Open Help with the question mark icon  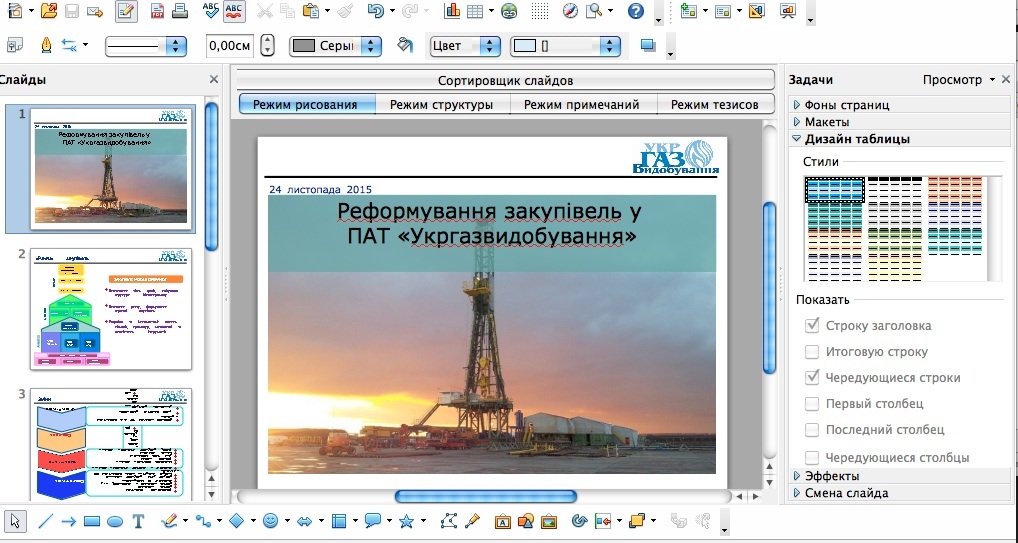(x=635, y=12)
